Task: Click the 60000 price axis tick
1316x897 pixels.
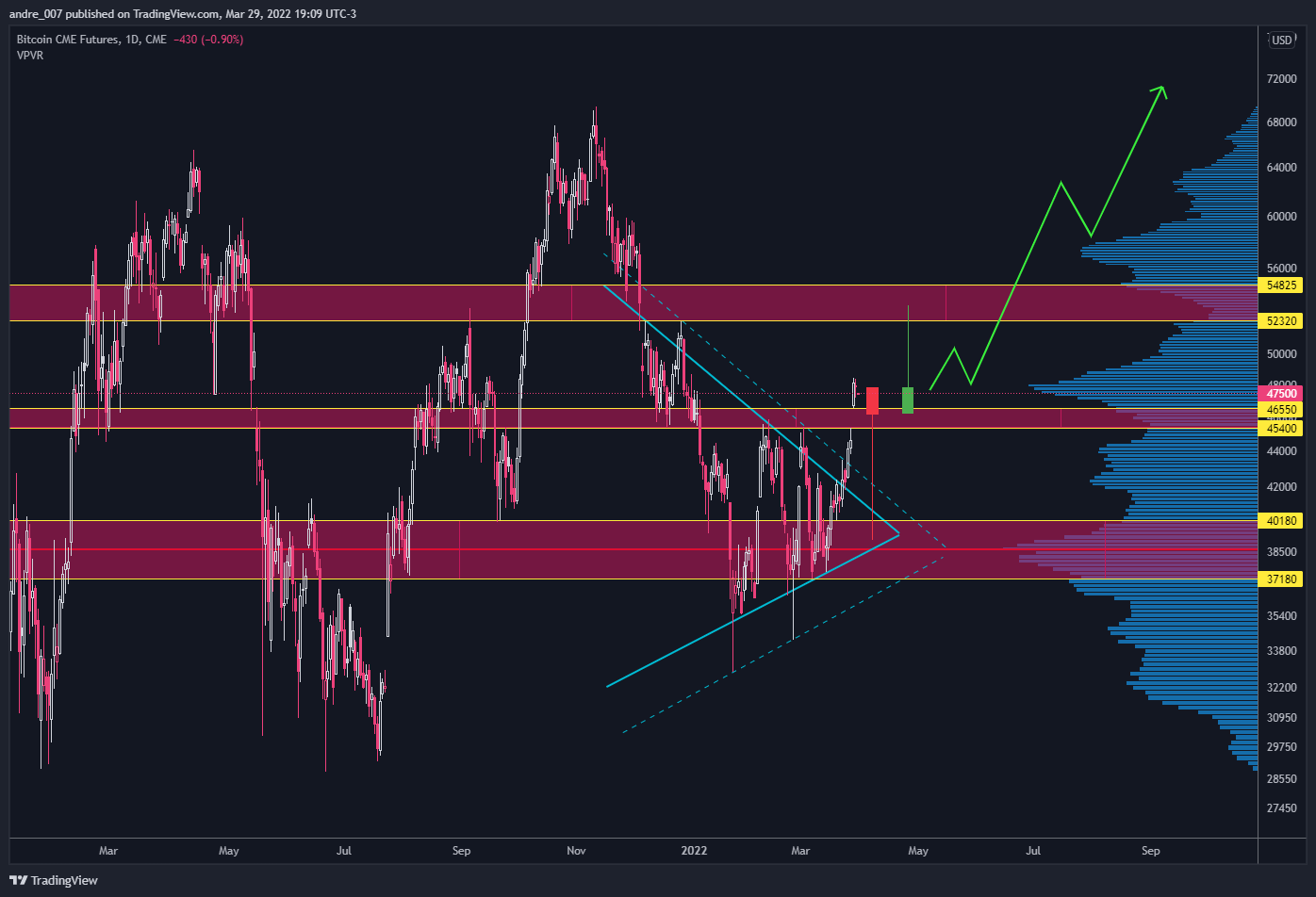Action: pos(1282,217)
